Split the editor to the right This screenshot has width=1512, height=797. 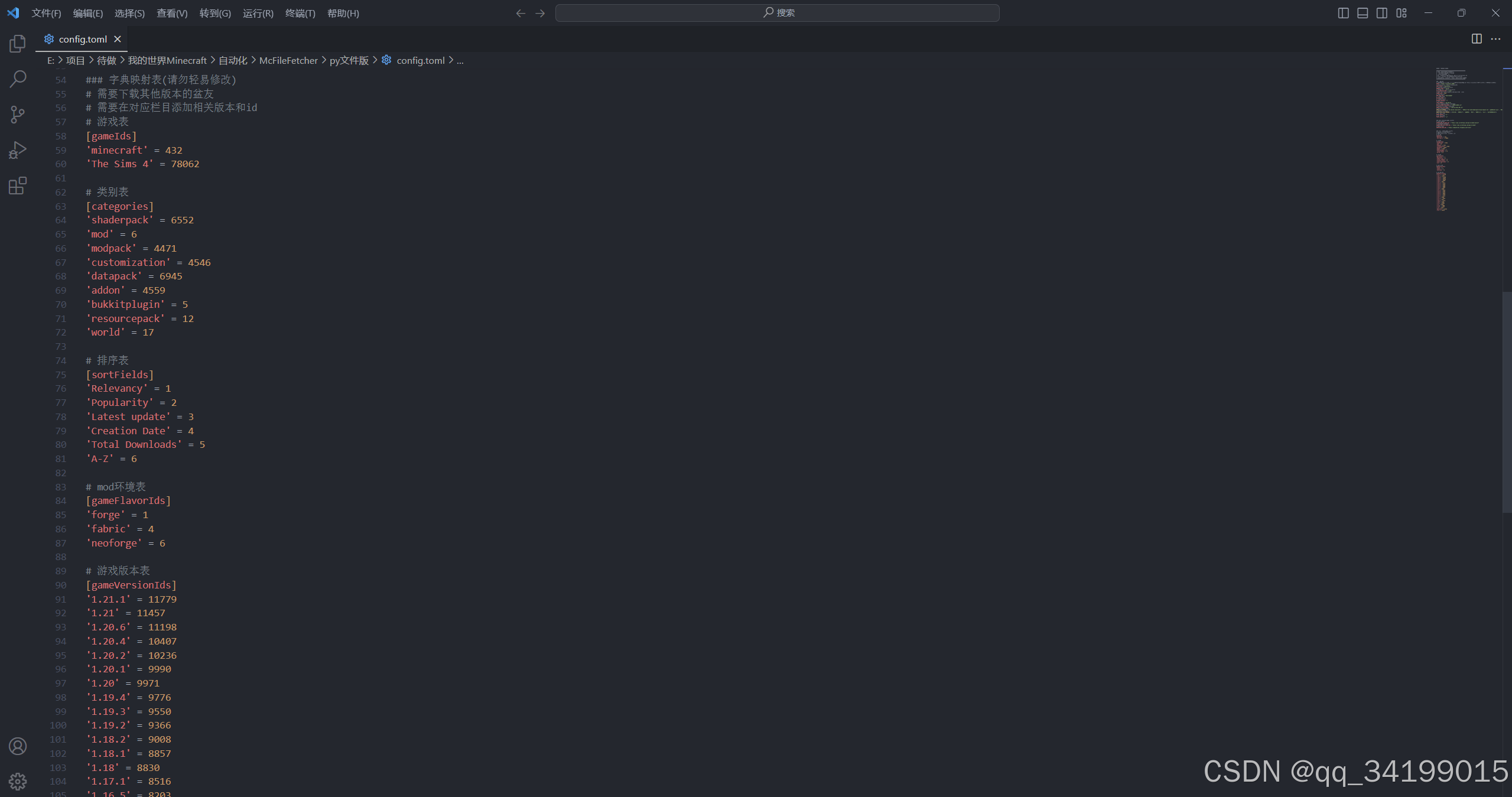[1476, 39]
